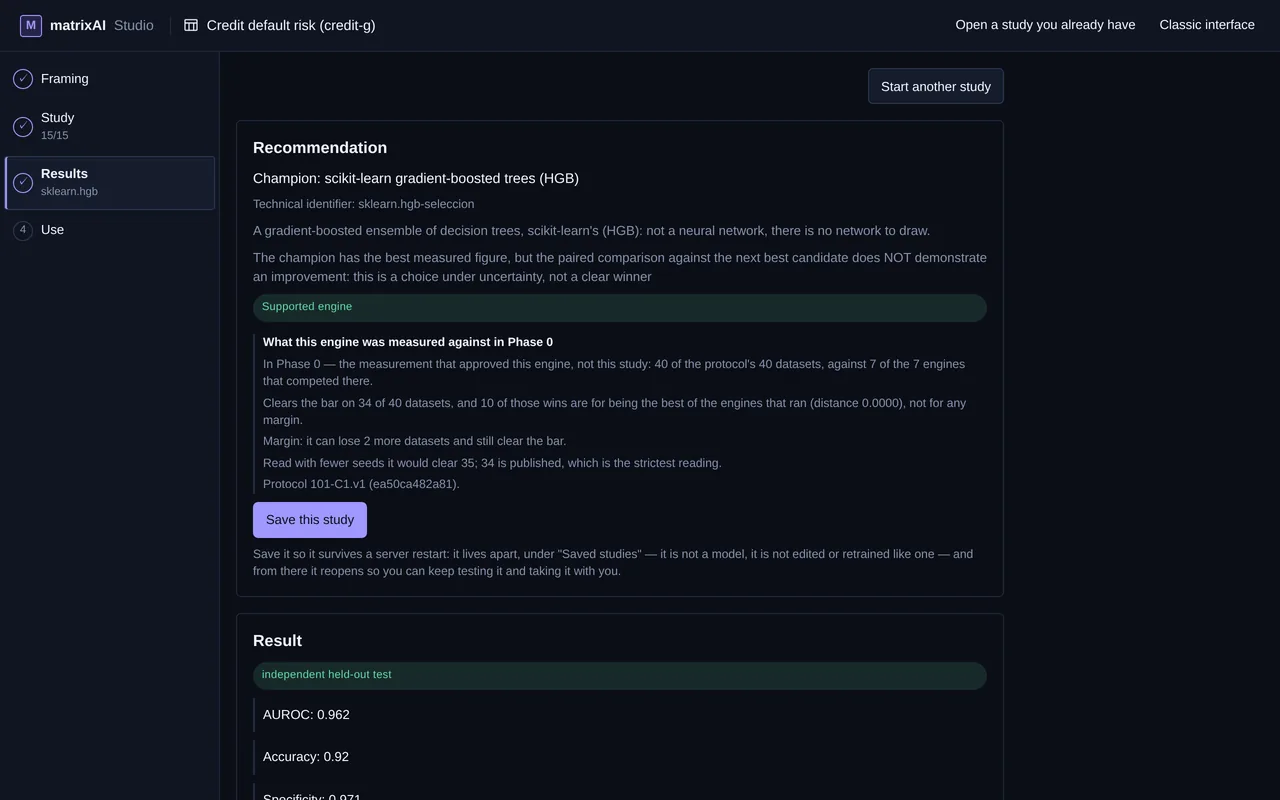
Task: Click the AUROC: 0.962 metric row
Action: [x=620, y=715]
